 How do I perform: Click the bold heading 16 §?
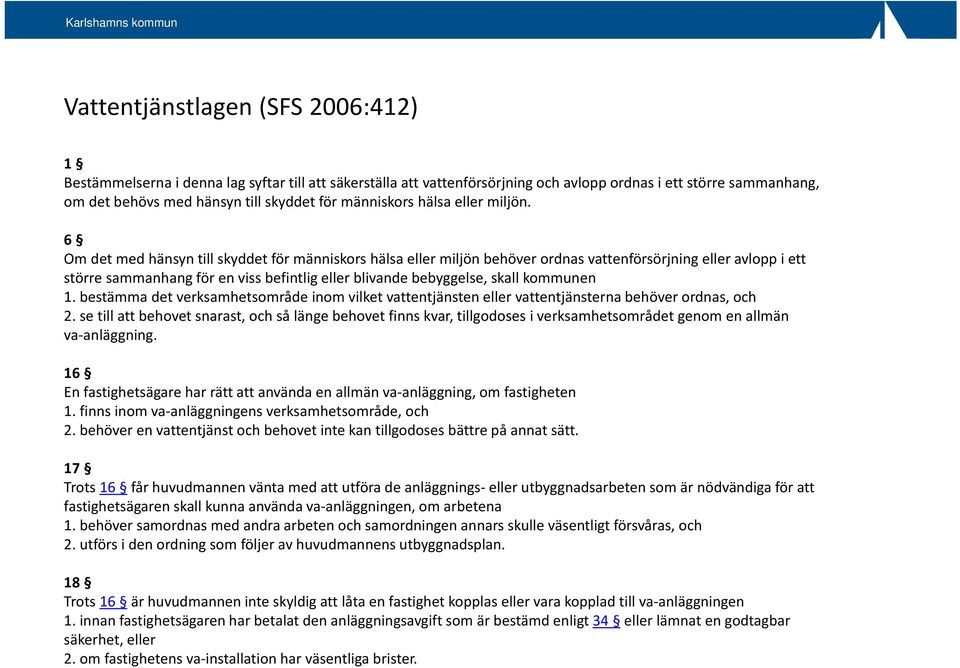77,373
